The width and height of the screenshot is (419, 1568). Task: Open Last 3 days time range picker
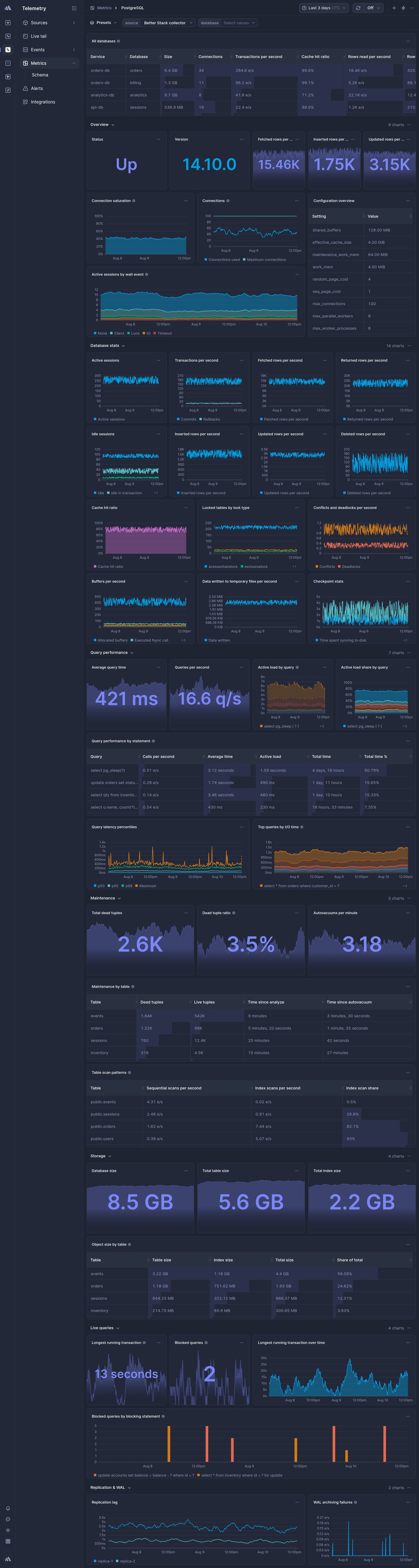324,8
